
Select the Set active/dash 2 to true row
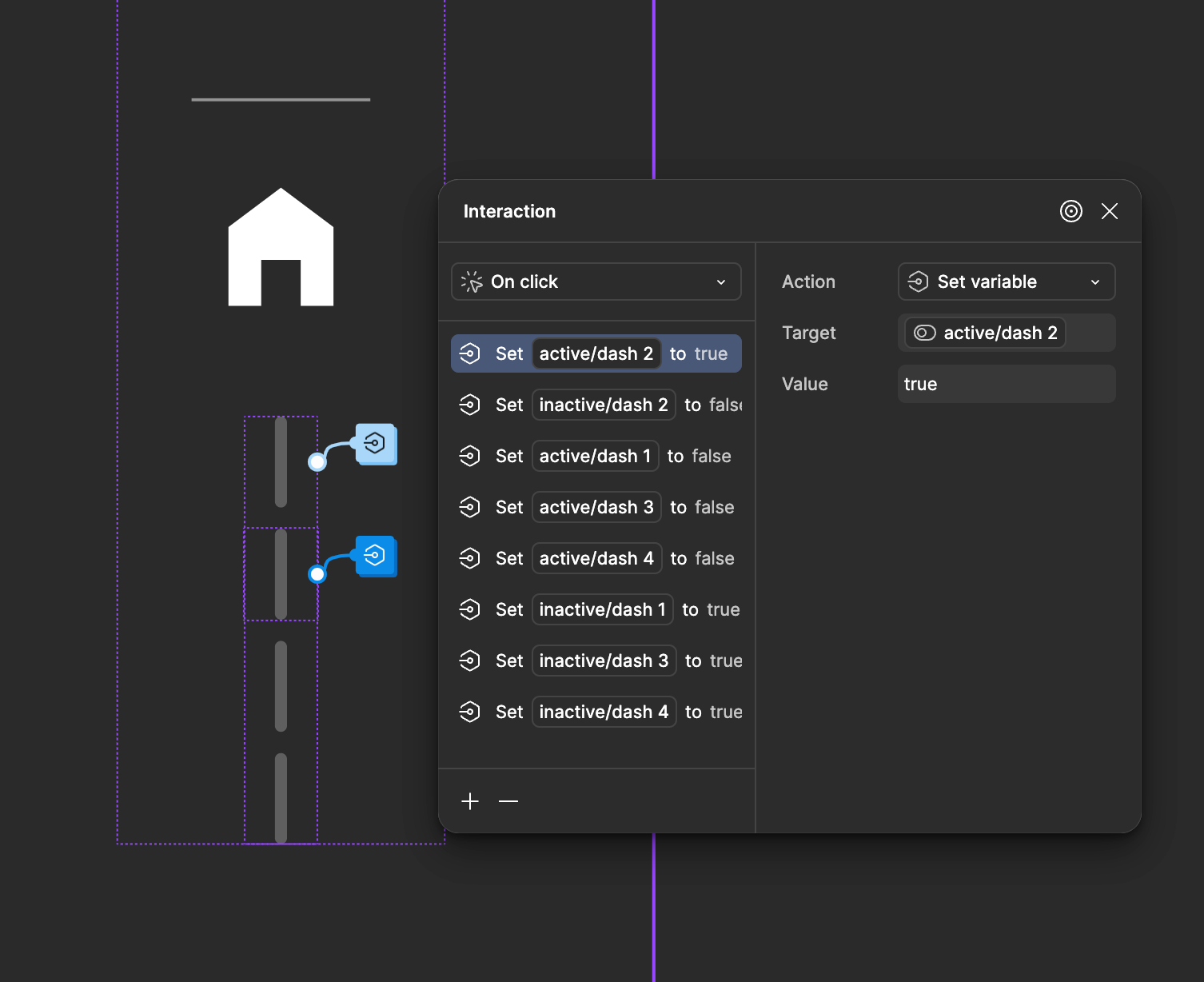coord(596,353)
